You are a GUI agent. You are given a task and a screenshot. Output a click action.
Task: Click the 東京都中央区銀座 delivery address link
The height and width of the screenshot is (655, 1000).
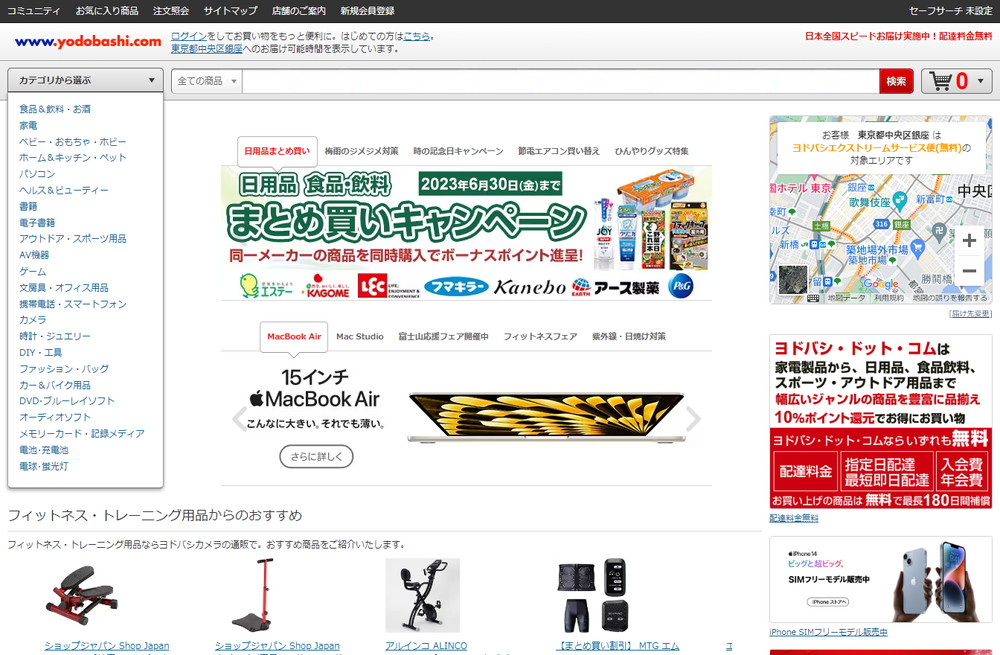tap(207, 48)
